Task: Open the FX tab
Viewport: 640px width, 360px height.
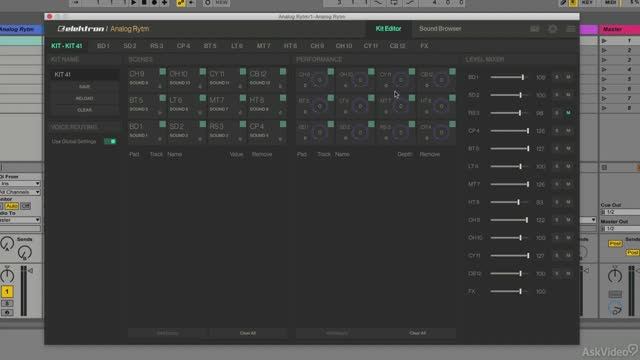Action: click(x=424, y=46)
